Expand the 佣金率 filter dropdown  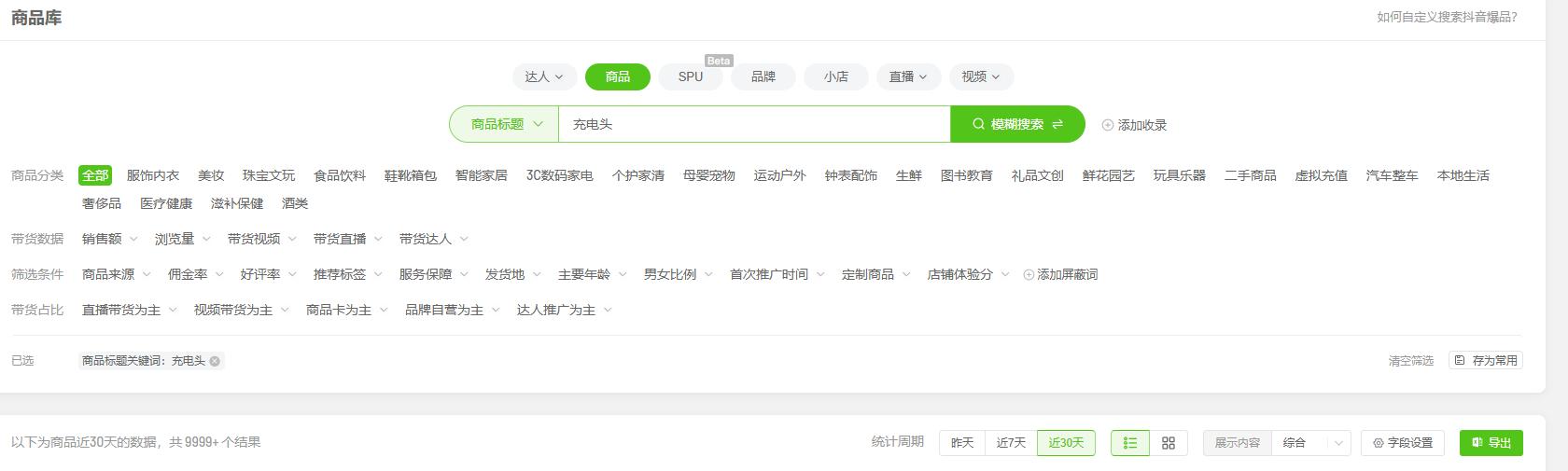pos(195,274)
